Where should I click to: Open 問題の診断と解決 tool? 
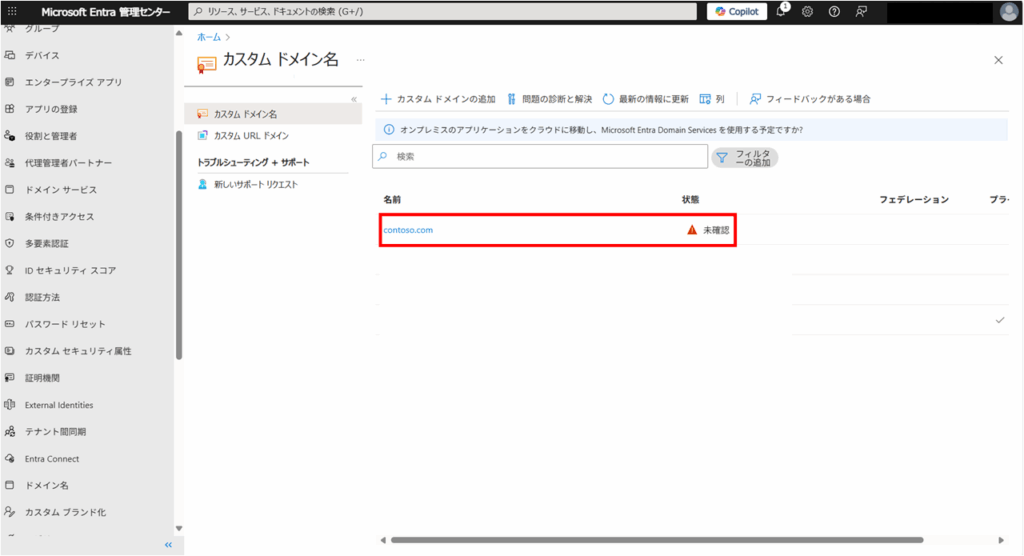pos(550,99)
